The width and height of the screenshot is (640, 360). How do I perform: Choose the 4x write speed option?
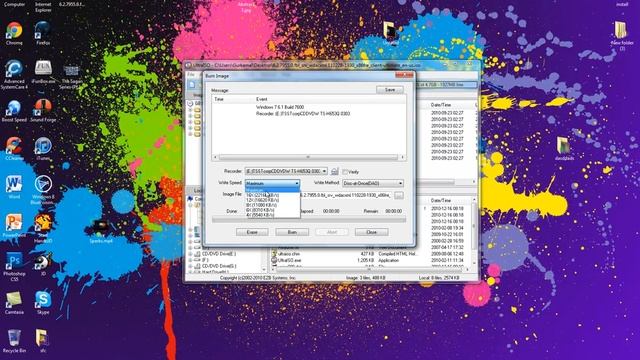pyautogui.click(x=273, y=215)
